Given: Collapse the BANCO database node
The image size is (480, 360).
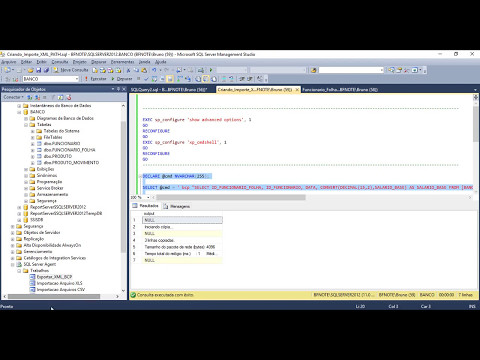Looking at the screenshot, I should [x=19, y=112].
